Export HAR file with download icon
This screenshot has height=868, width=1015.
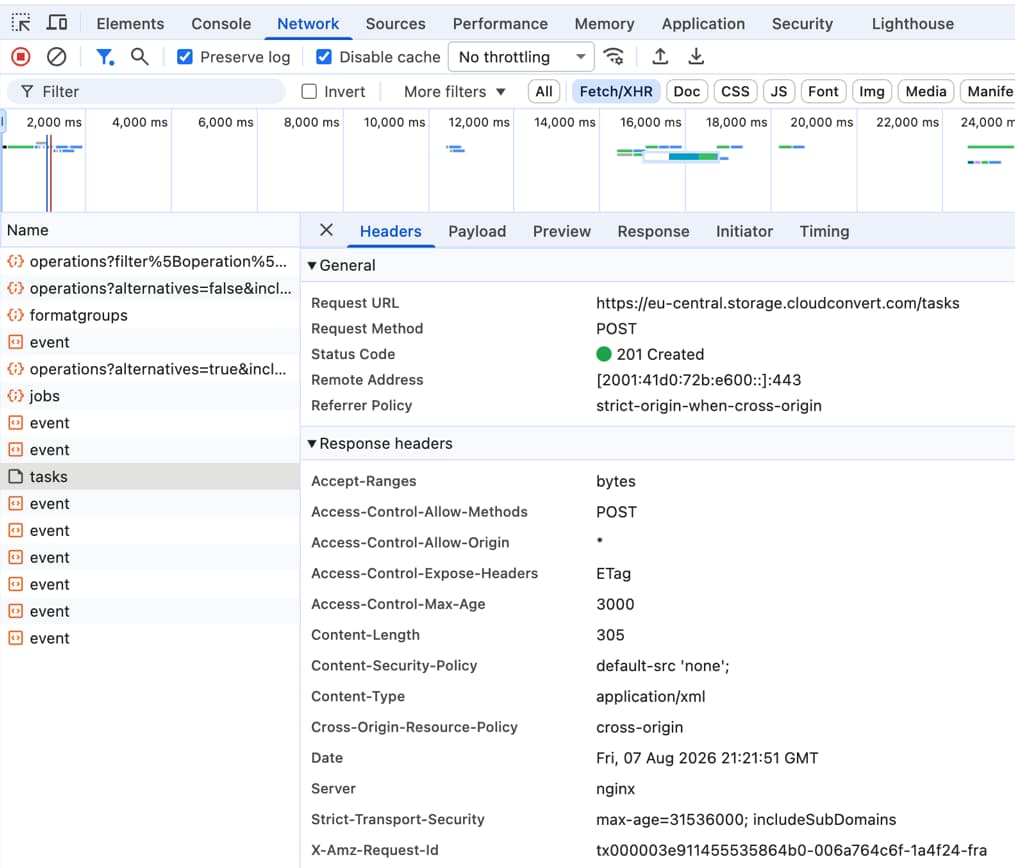click(x=696, y=57)
